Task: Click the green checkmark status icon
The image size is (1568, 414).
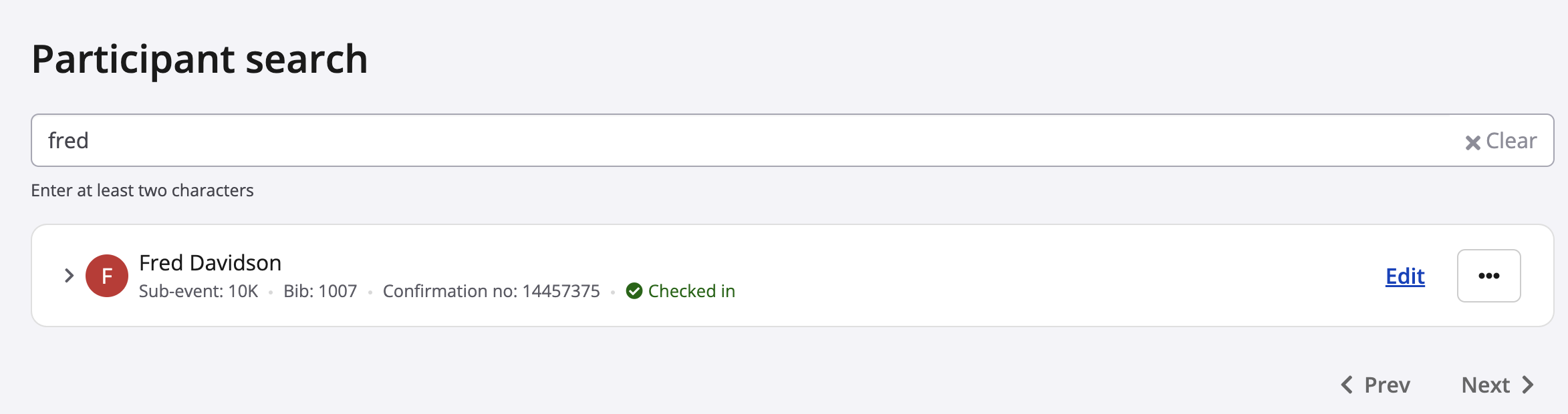Action: coord(634,291)
